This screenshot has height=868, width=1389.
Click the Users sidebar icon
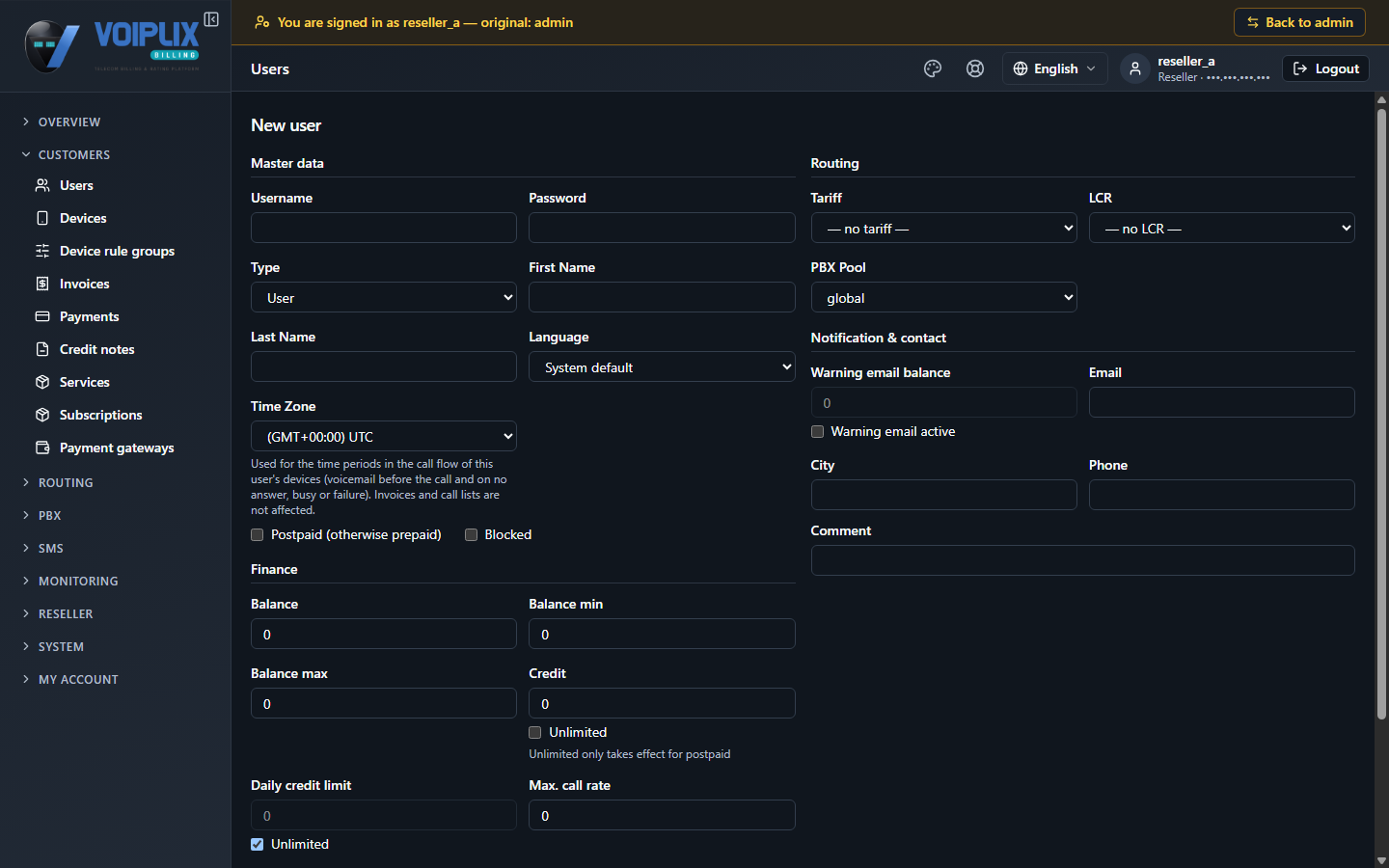[42, 185]
